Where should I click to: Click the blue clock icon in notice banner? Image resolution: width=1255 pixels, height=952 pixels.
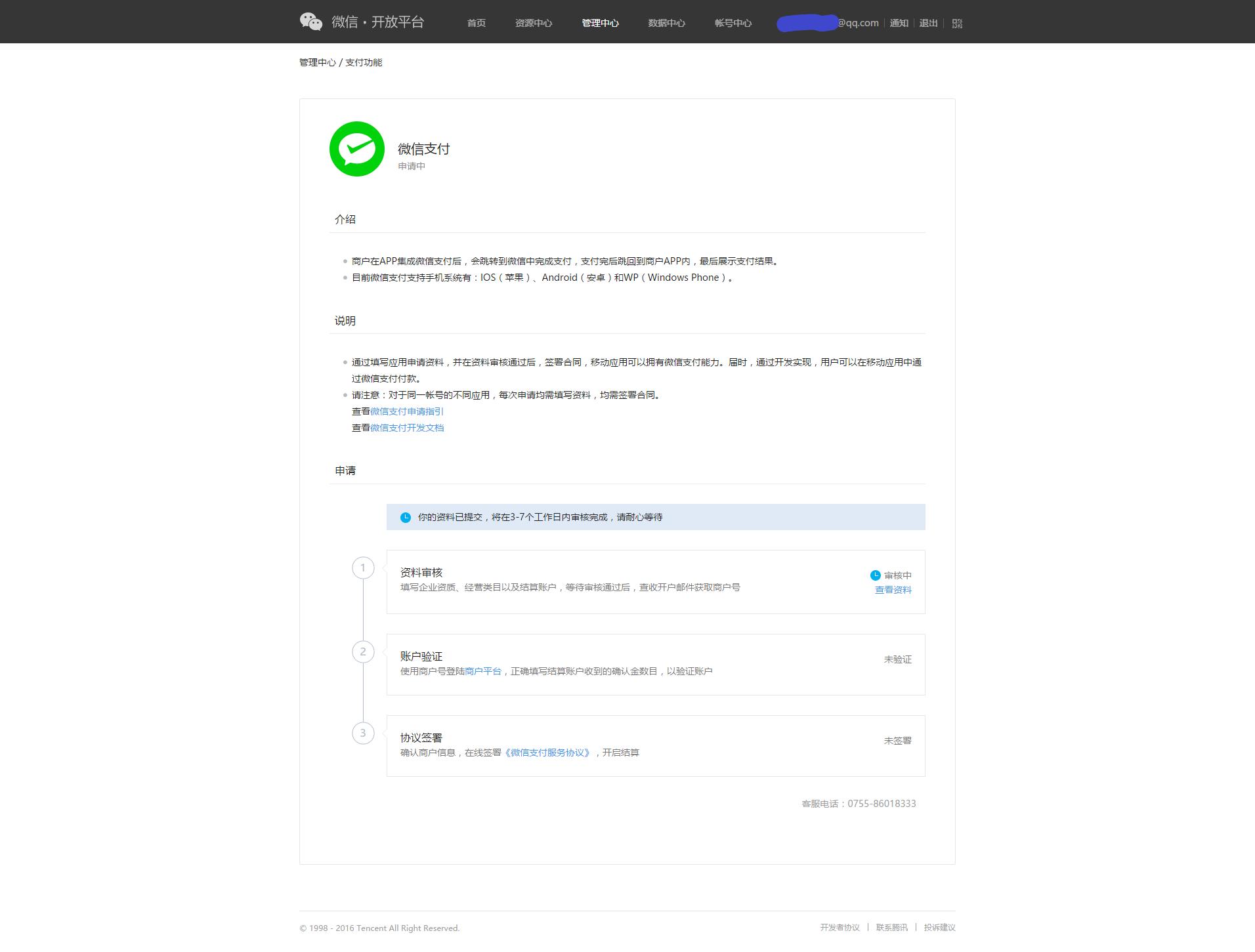[x=406, y=518]
